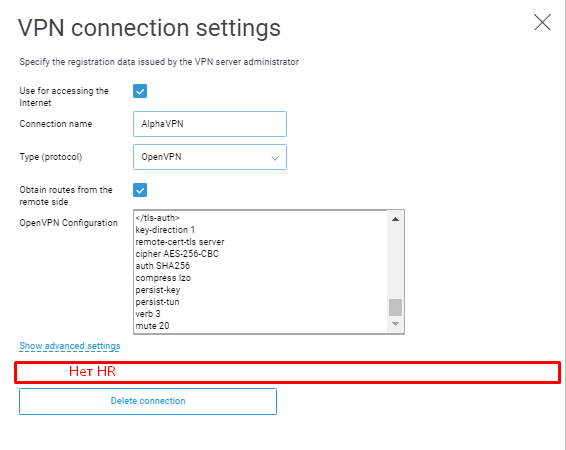Screen dimensions: 566x450
Task: Click the line 'verb 3'
Action: click(148, 314)
